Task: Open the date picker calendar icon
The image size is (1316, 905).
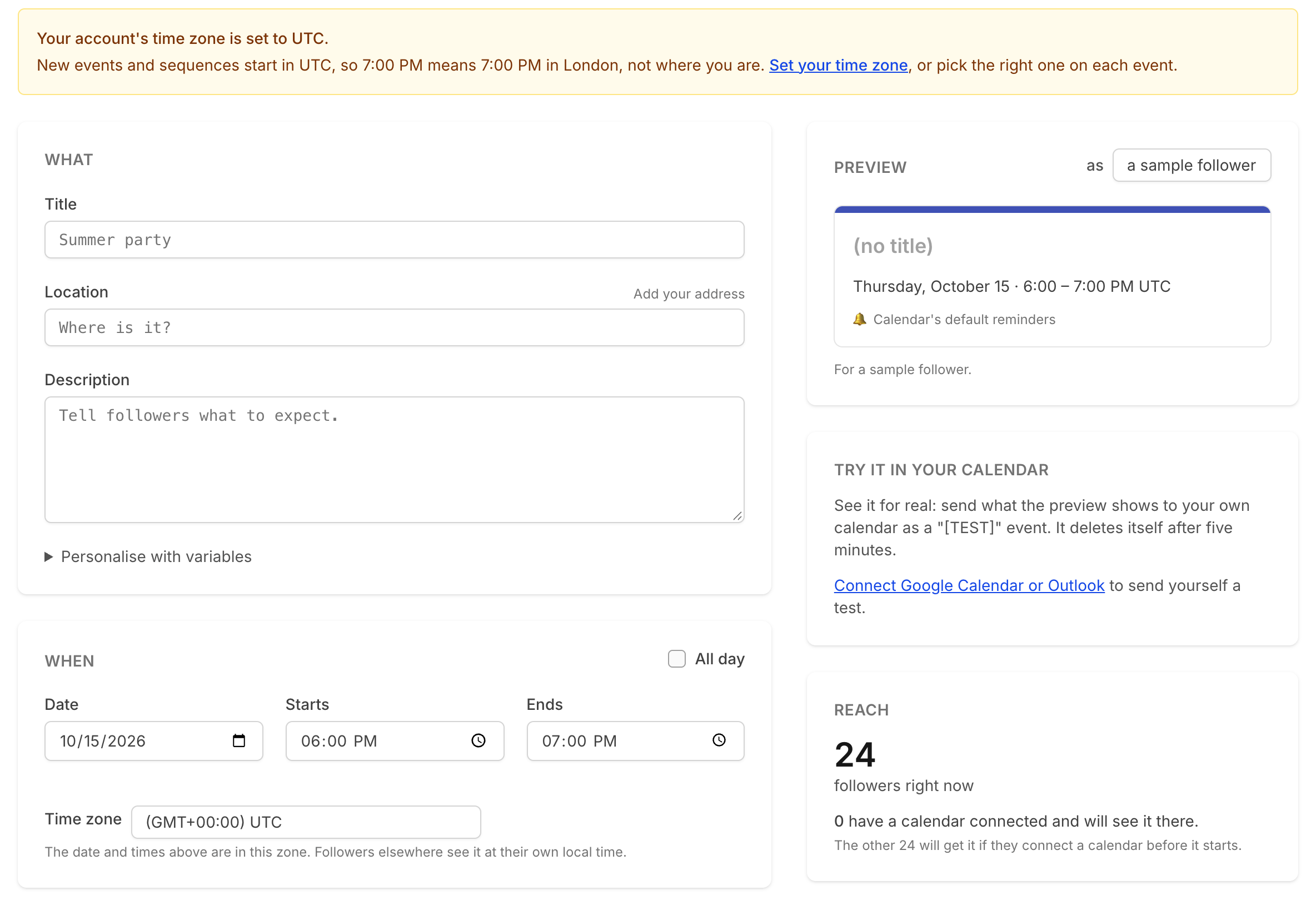Action: pyautogui.click(x=238, y=740)
